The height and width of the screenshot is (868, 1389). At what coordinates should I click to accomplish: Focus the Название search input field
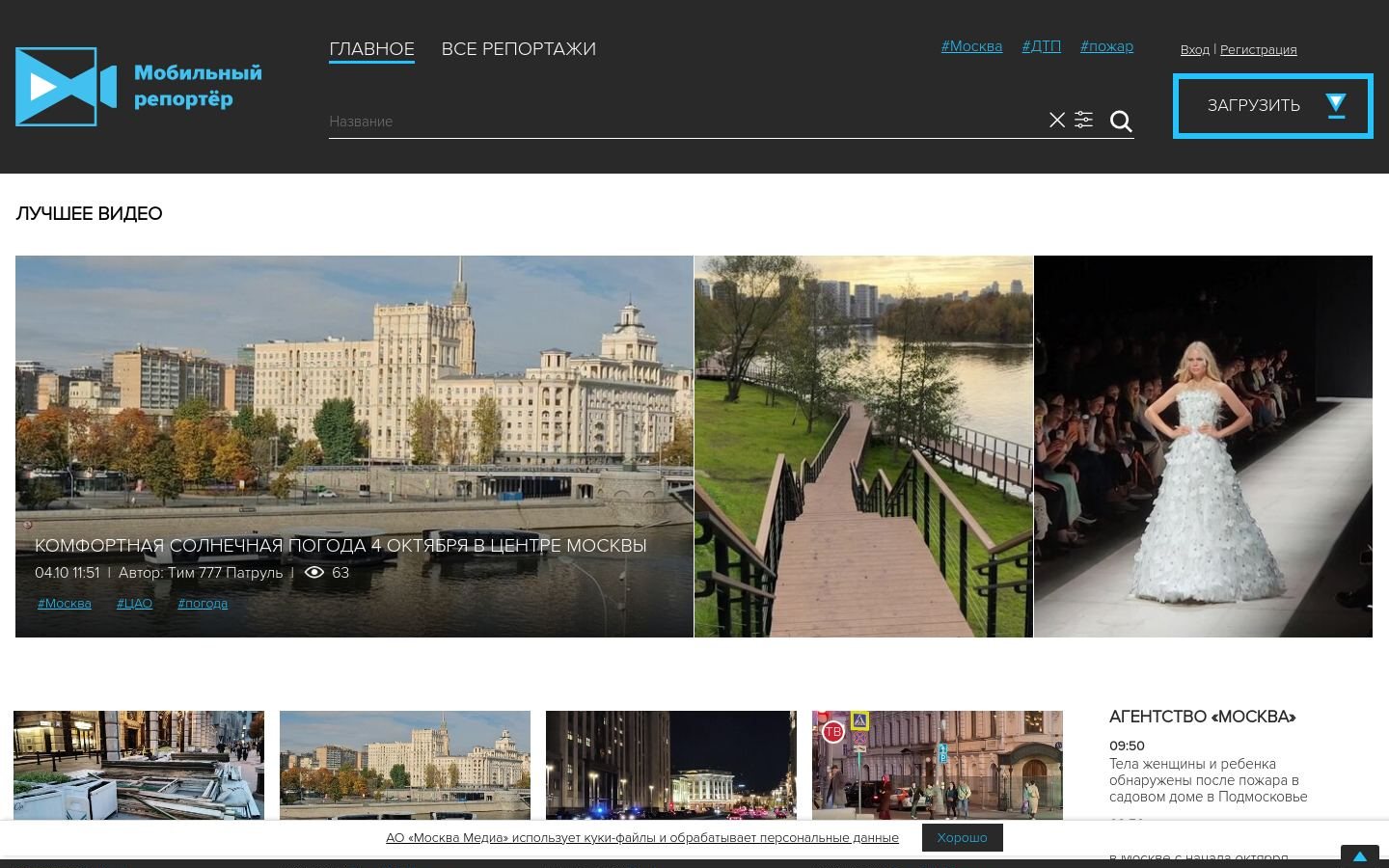(x=685, y=122)
